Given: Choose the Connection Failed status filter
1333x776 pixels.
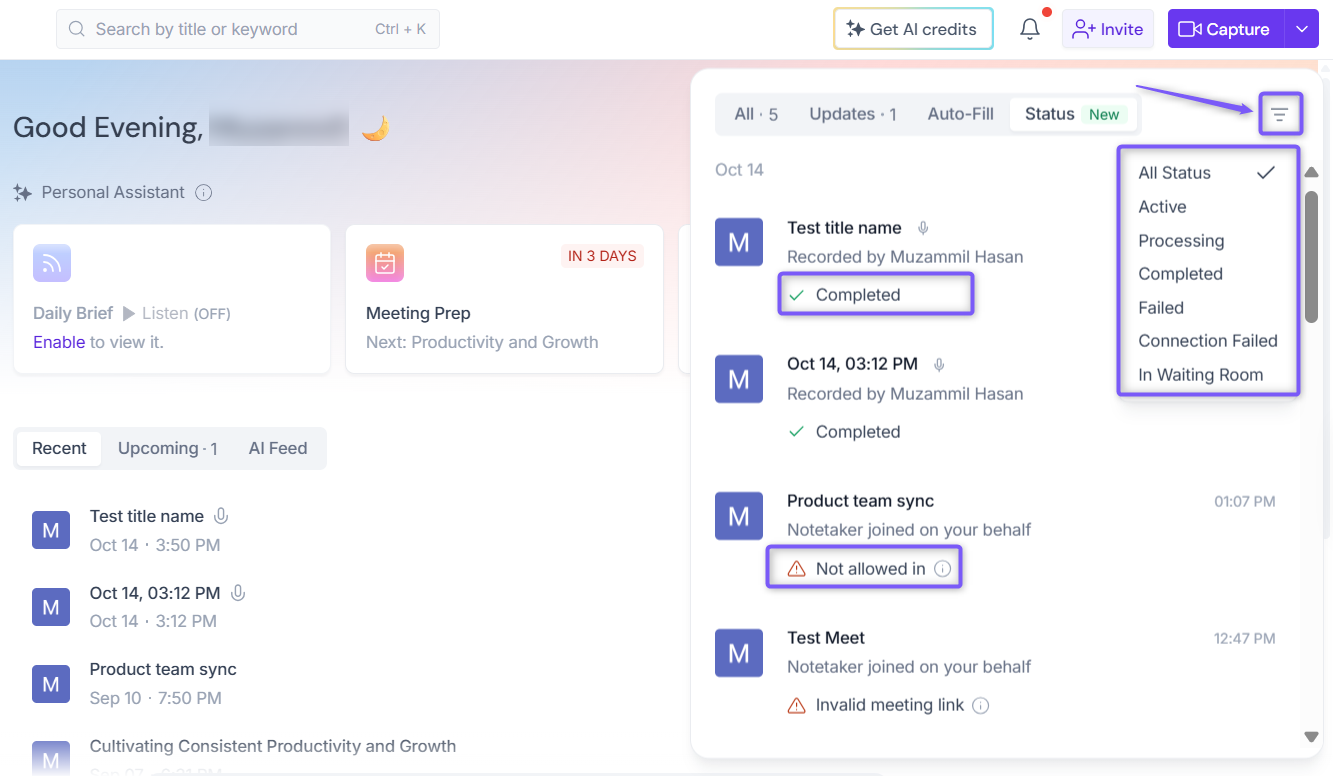Looking at the screenshot, I should pos(1207,341).
